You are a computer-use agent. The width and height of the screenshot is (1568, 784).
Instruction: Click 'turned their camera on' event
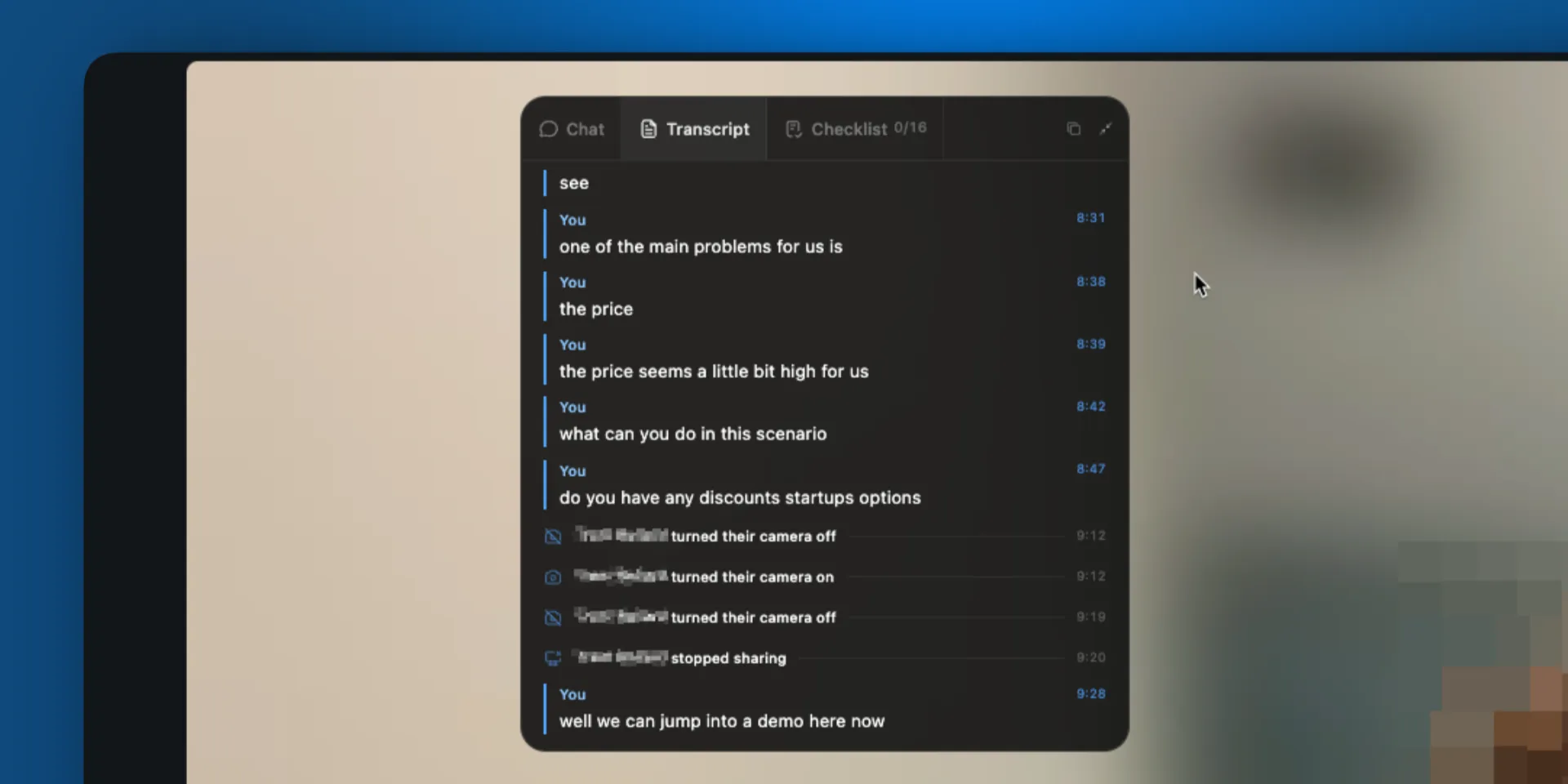pyautogui.click(x=752, y=577)
